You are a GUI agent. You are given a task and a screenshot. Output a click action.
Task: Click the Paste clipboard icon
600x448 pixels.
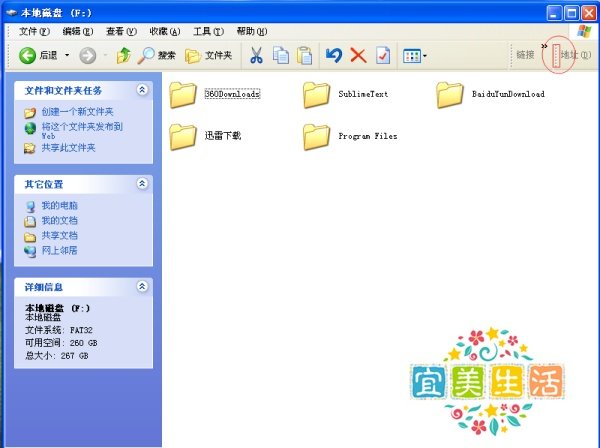[x=305, y=55]
